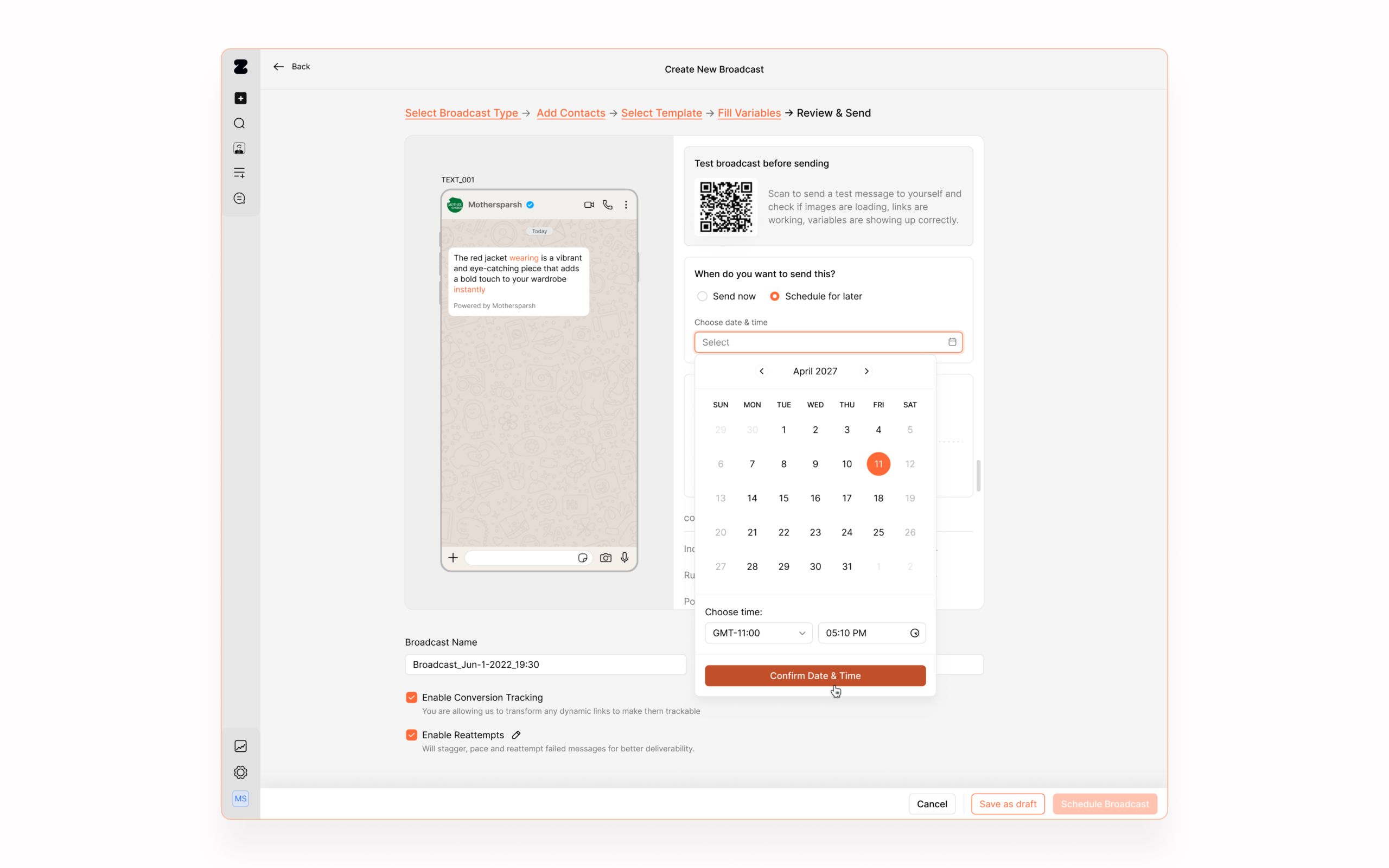
Task: Go to the previous month in the calendar
Action: tap(762, 371)
